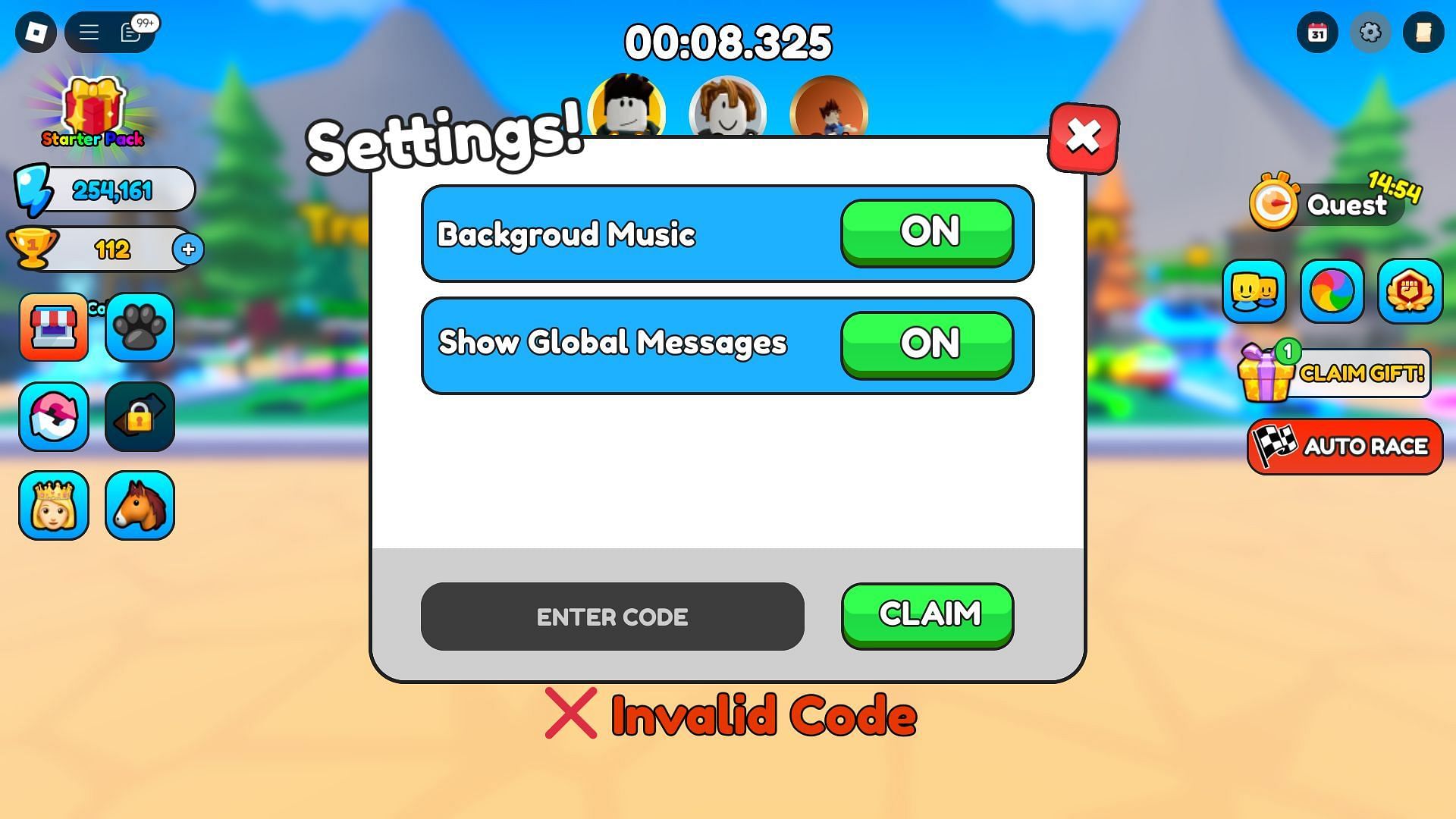The image size is (1456, 819).
Task: Open the crown/royalty icon
Action: [x=53, y=505]
